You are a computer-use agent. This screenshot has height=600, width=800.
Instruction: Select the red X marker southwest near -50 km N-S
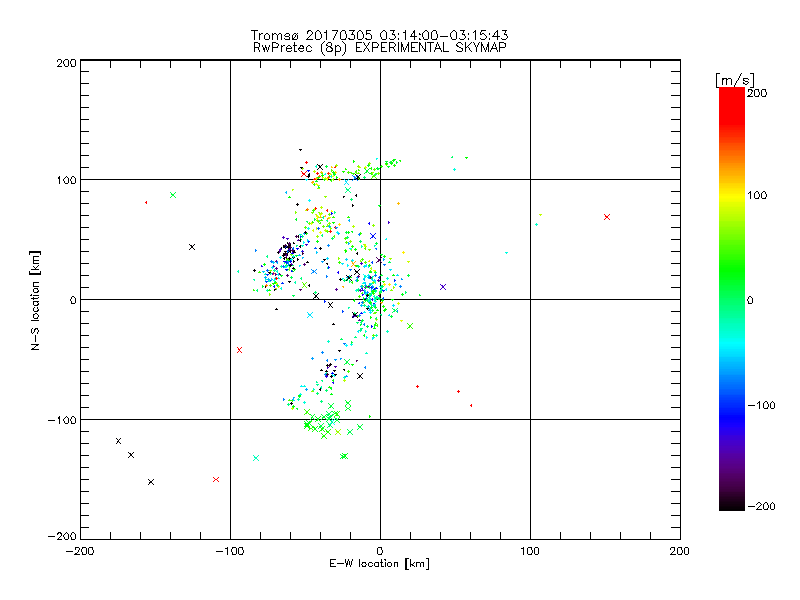click(239, 350)
